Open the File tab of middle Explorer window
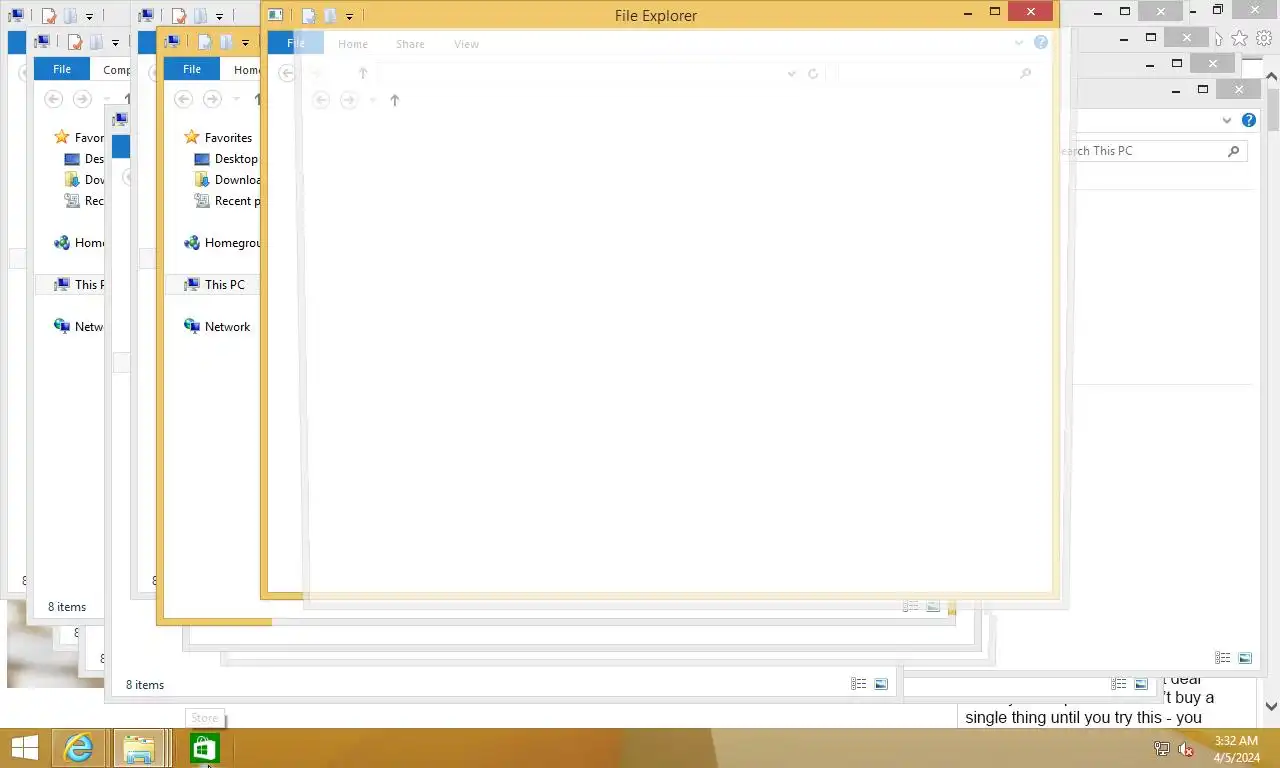 192,69
